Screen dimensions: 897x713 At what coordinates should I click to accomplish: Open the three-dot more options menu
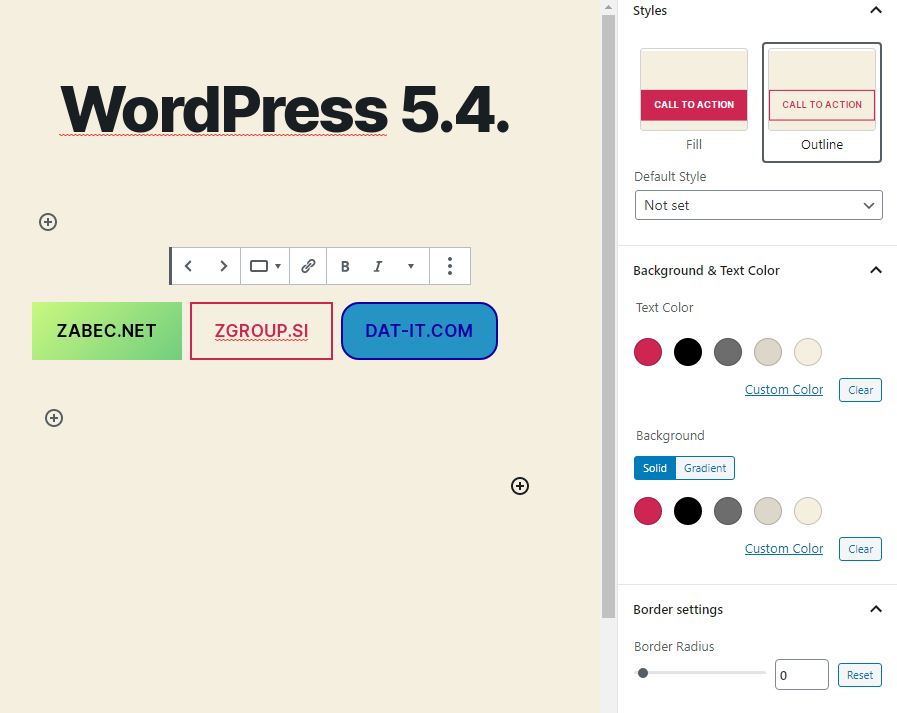pyautogui.click(x=450, y=266)
